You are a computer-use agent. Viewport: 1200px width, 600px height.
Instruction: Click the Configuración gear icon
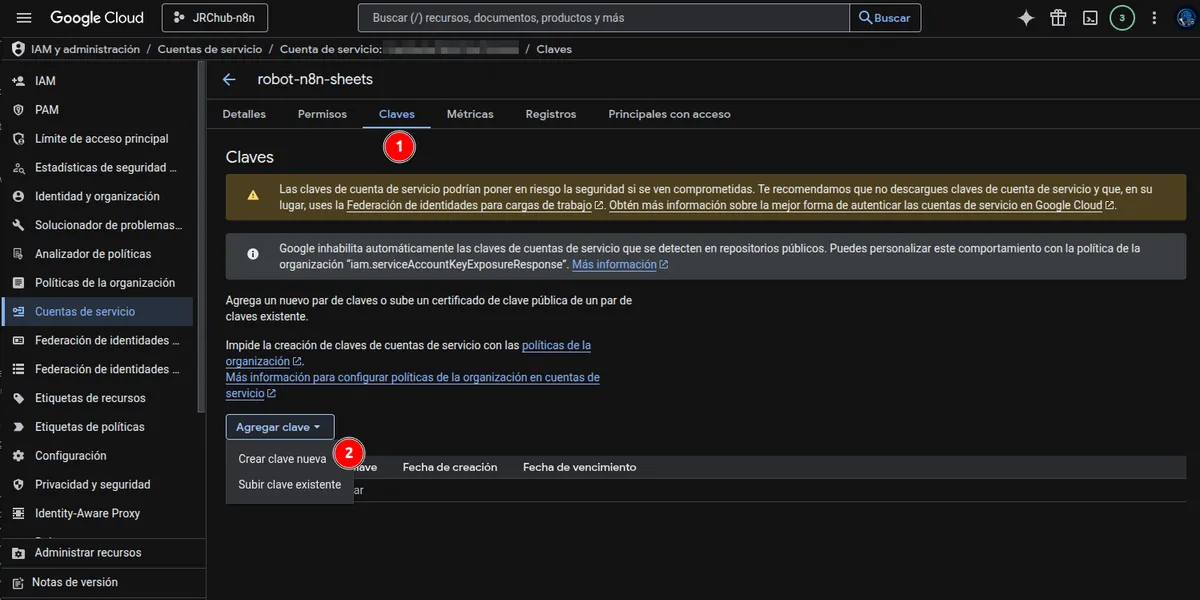click(x=18, y=456)
